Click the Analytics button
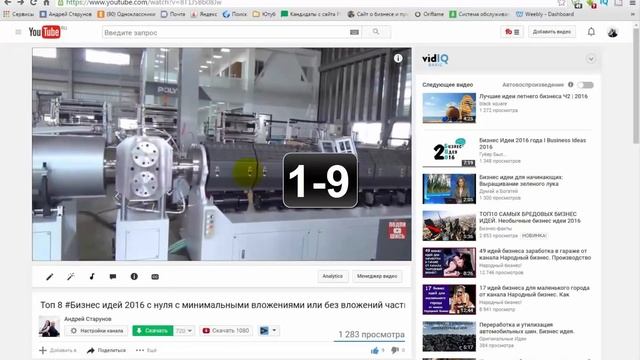The image size is (640, 360). (x=333, y=276)
